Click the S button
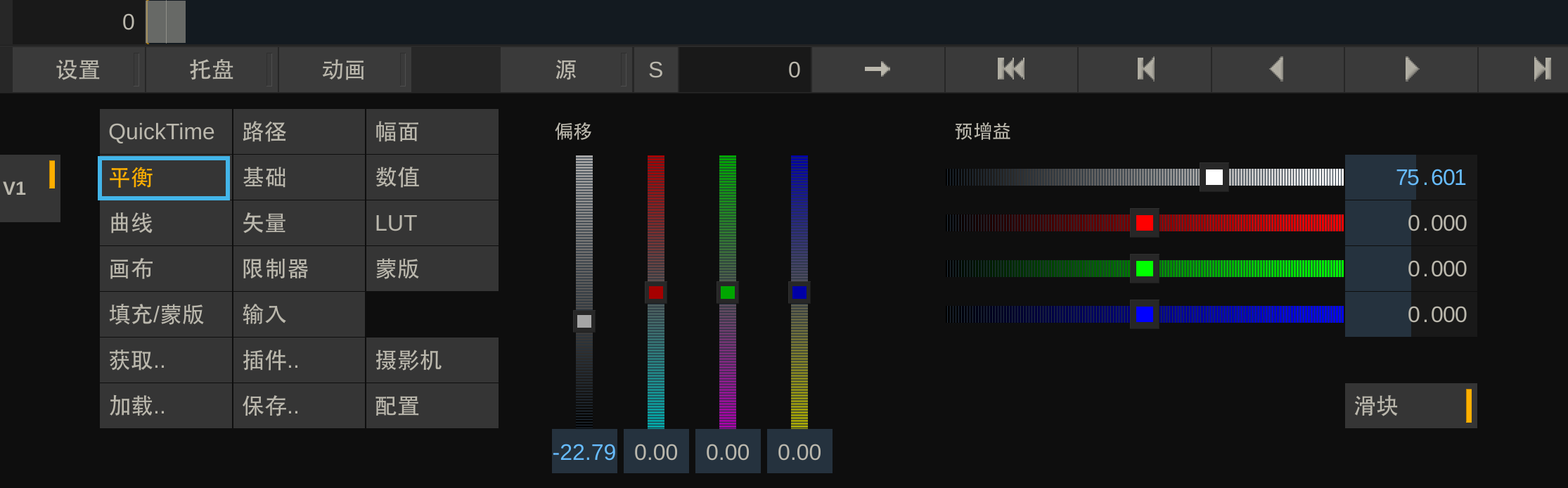Image resolution: width=1568 pixels, height=488 pixels. click(655, 70)
